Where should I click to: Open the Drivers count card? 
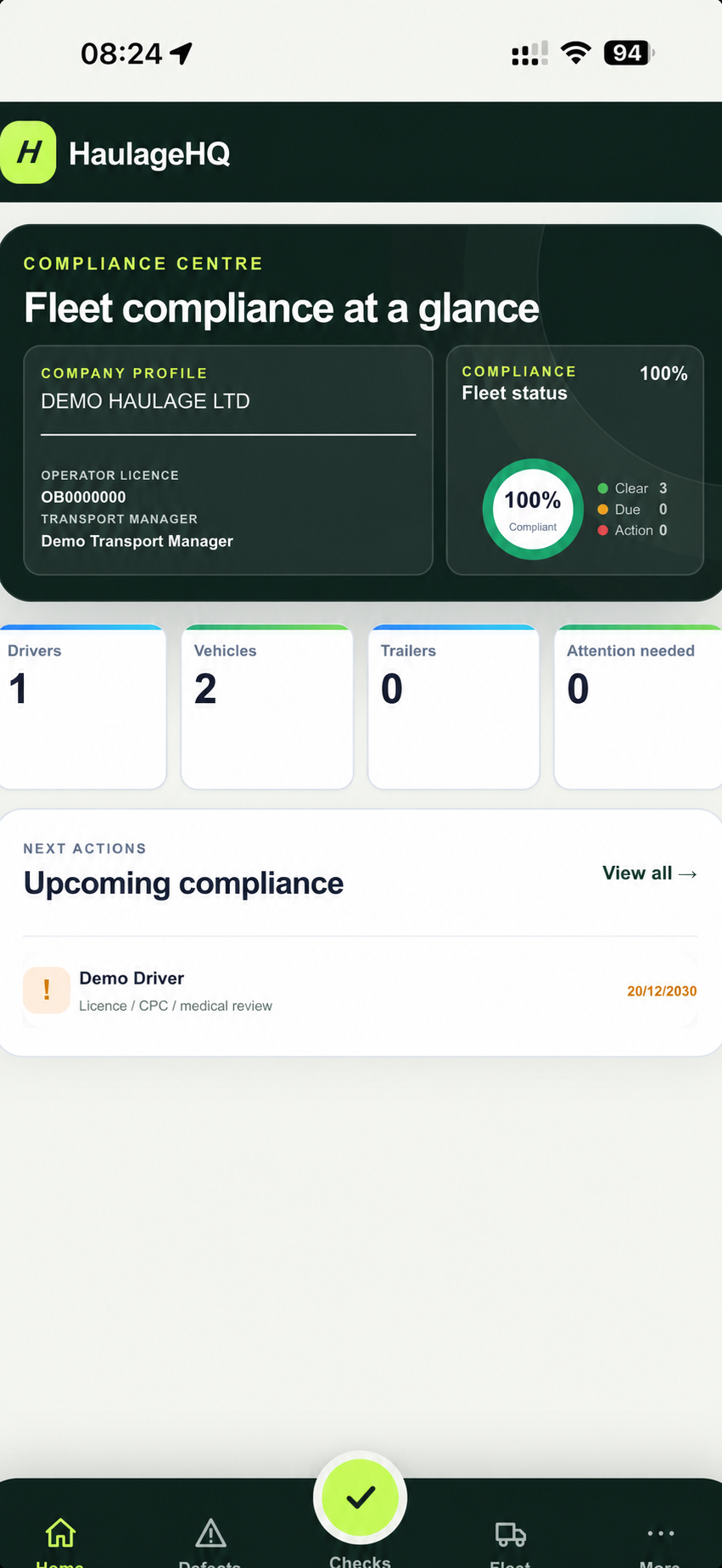tap(82, 707)
